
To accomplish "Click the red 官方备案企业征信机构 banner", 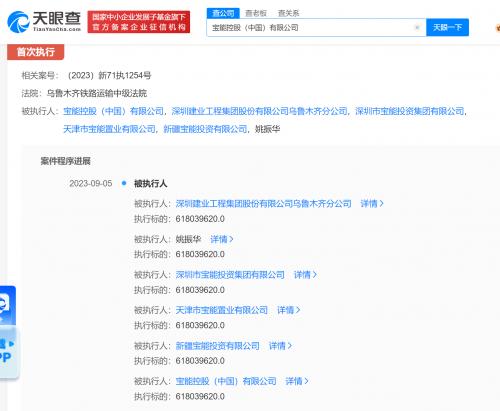I will click(x=139, y=22).
